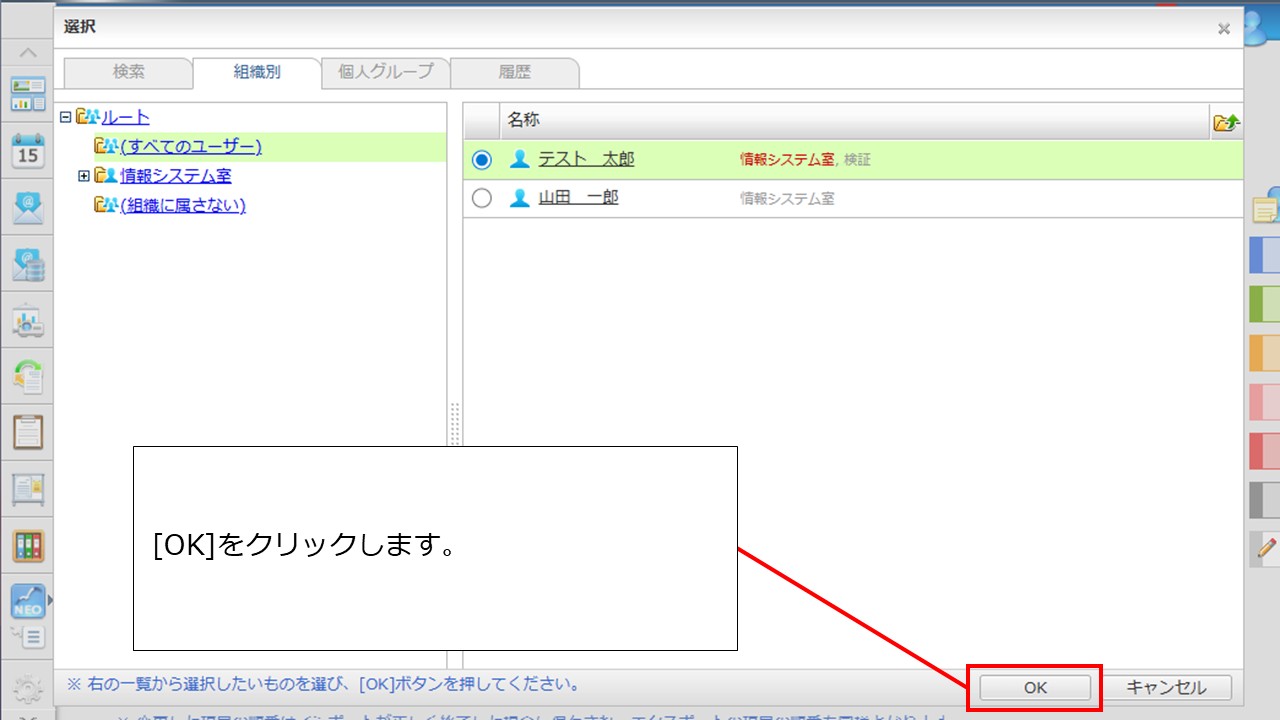Open the mail envelope icon in the sidebar

click(x=28, y=208)
